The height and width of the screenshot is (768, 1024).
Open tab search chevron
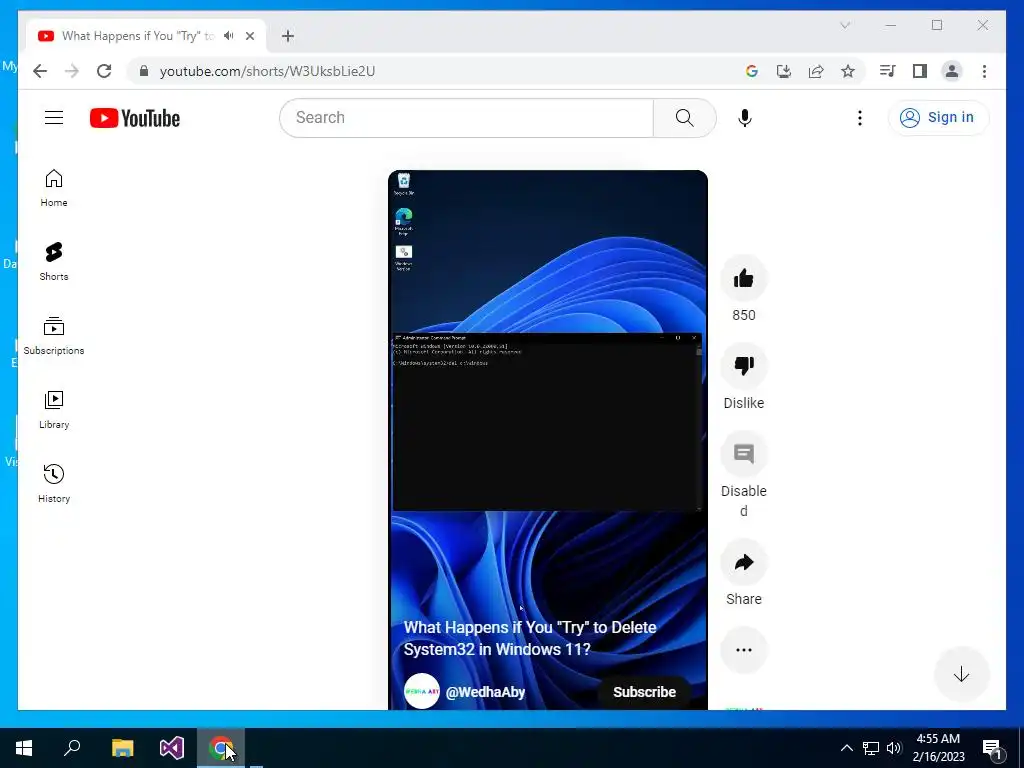coord(845,25)
